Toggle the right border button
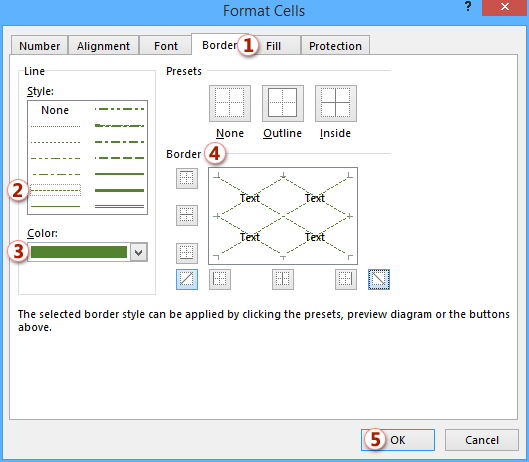529x462 pixels. pos(346,279)
